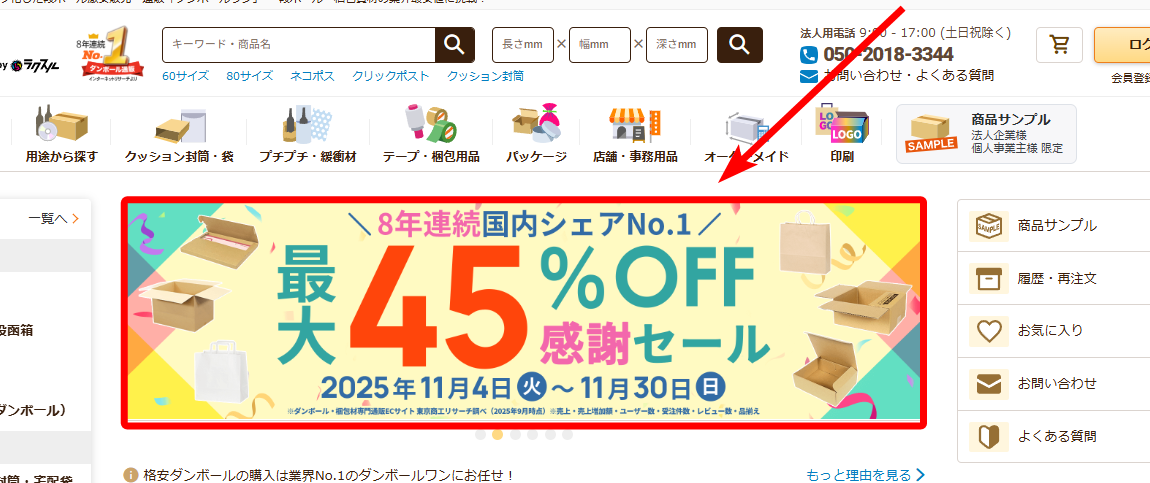The height and width of the screenshot is (483, 1150).
Task: Select the second carousel dot indicator
Action: tap(497, 435)
